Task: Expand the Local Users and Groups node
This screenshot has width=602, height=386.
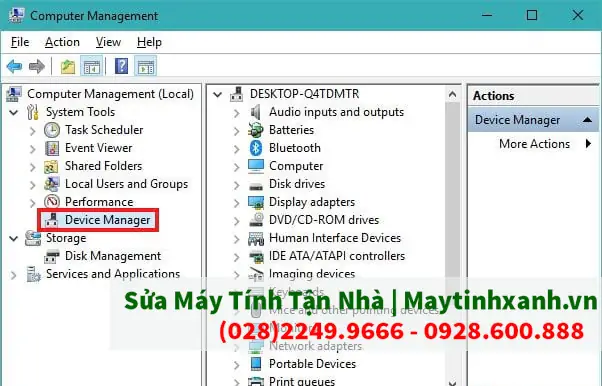Action: coord(33,185)
